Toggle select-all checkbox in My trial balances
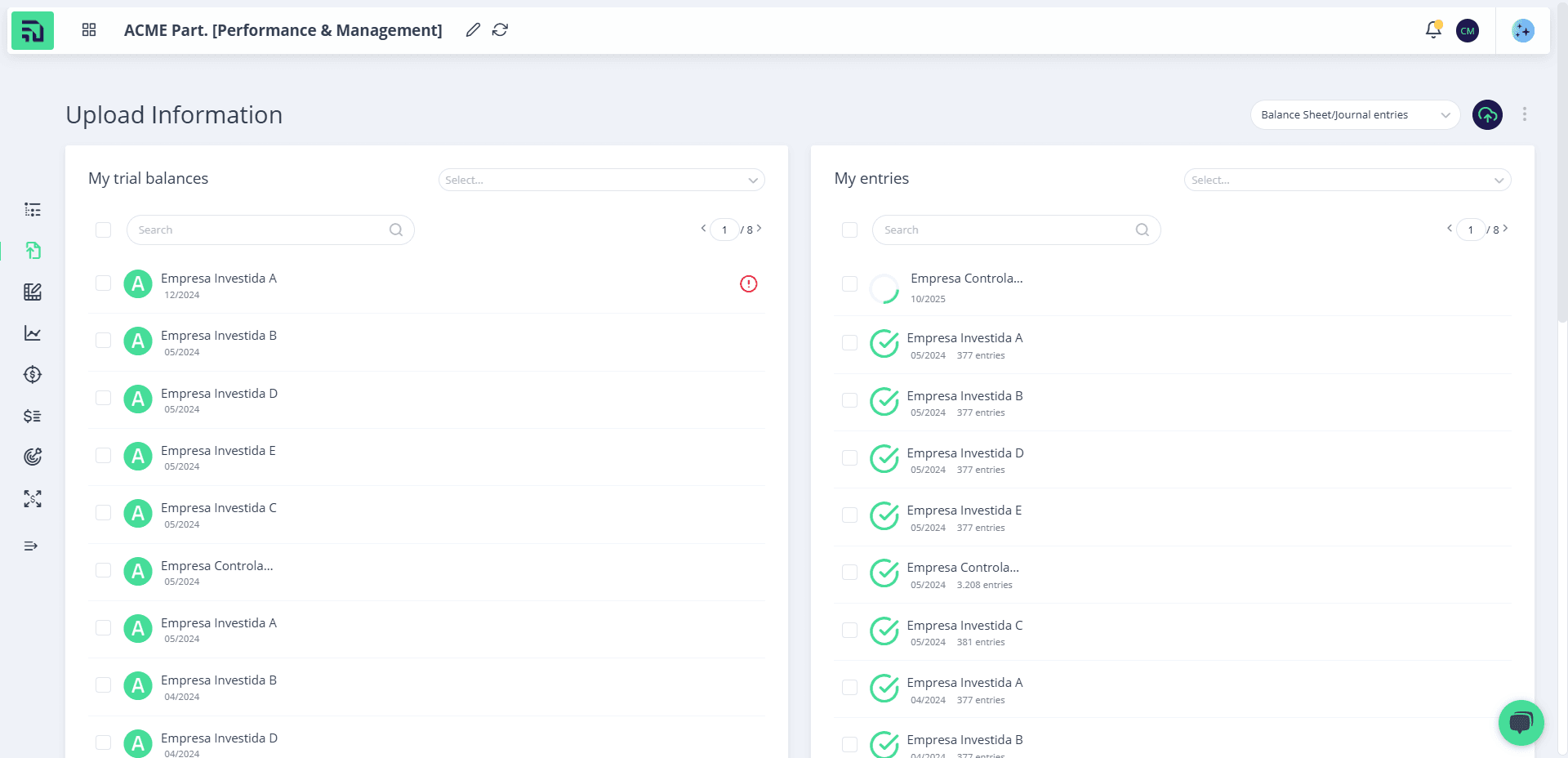 pos(104,230)
